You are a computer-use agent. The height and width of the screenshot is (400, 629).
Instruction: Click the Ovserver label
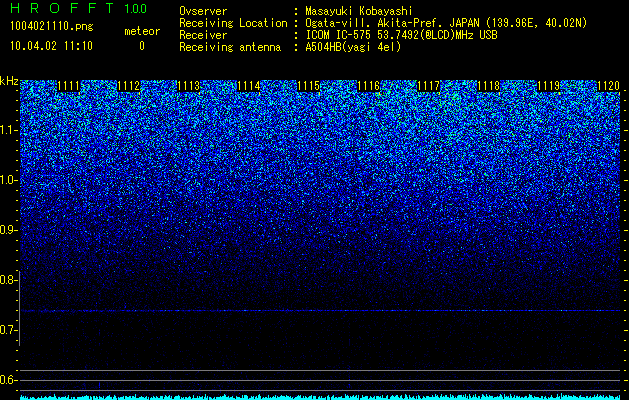coord(203,11)
